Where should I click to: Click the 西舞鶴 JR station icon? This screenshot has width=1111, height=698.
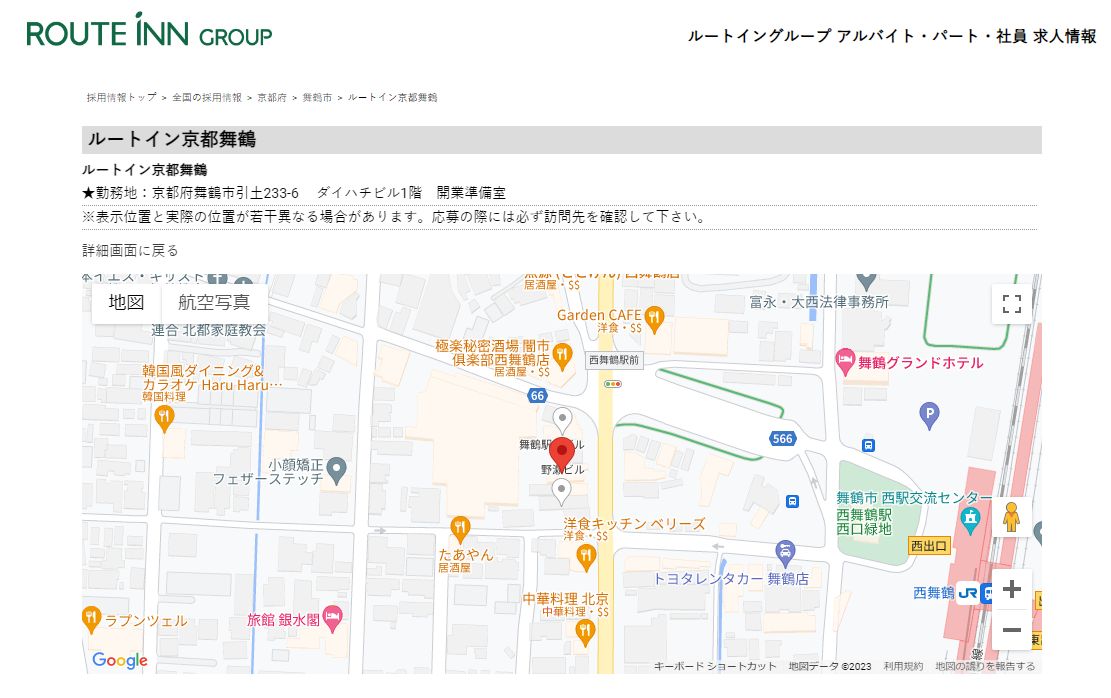(968, 594)
